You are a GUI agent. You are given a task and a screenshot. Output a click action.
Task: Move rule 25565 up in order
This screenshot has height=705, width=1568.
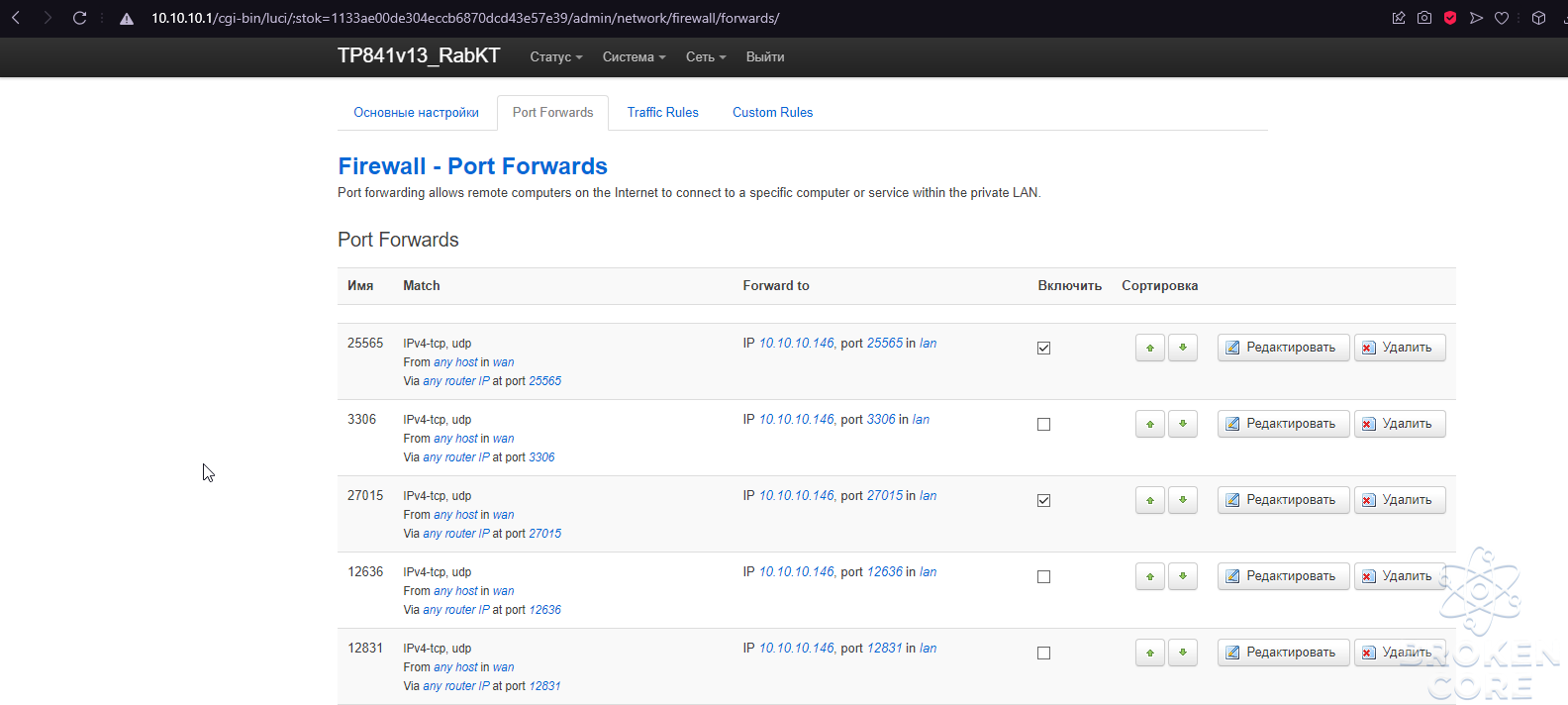point(1150,348)
